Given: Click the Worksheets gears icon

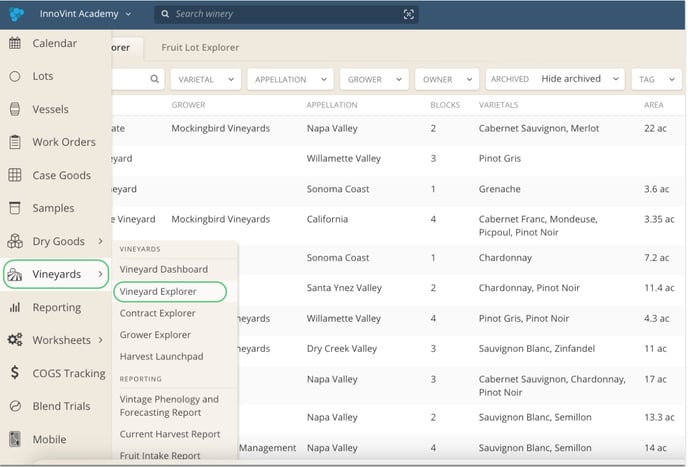Looking at the screenshot, I should [15, 340].
